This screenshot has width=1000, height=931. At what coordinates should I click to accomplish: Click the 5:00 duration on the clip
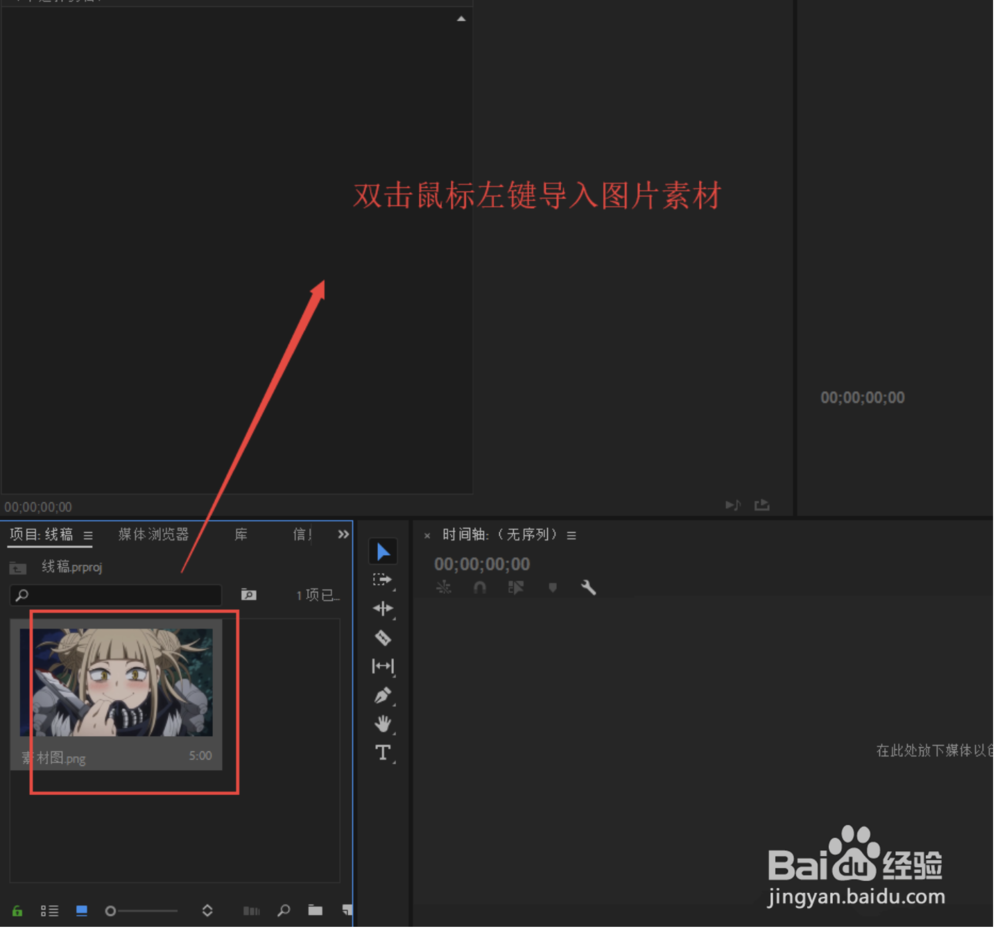pos(200,756)
